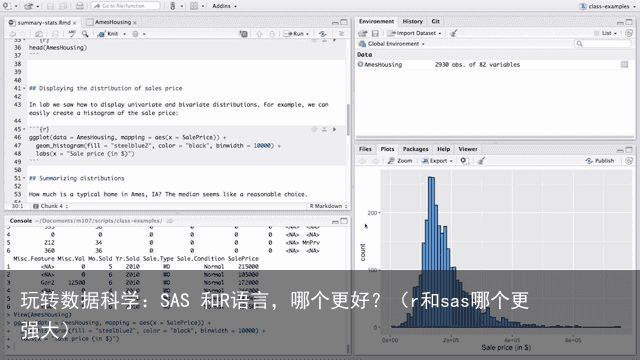
Task: Switch to the Packages tab
Action: point(416,149)
